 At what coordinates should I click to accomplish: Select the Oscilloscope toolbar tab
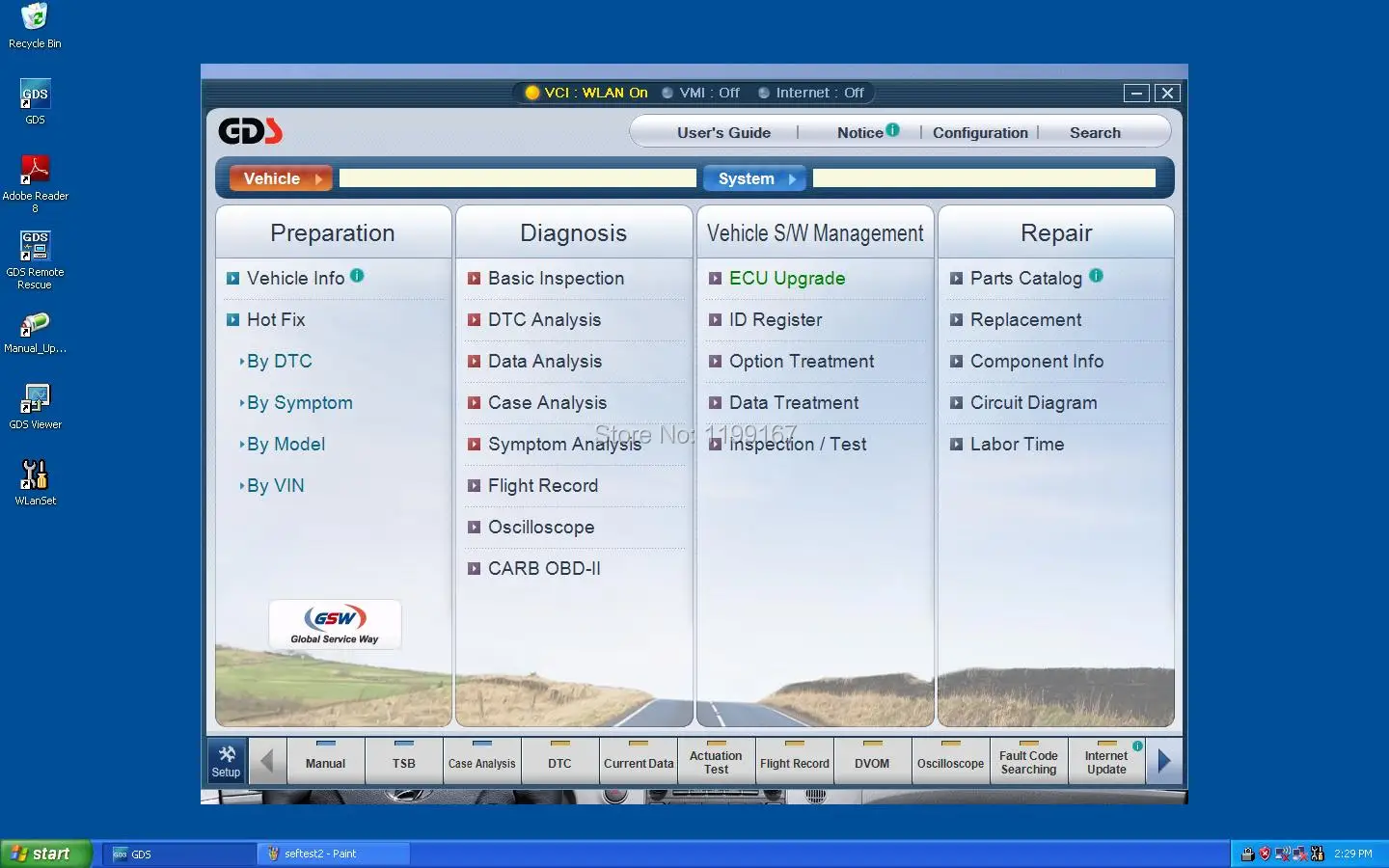click(951, 761)
